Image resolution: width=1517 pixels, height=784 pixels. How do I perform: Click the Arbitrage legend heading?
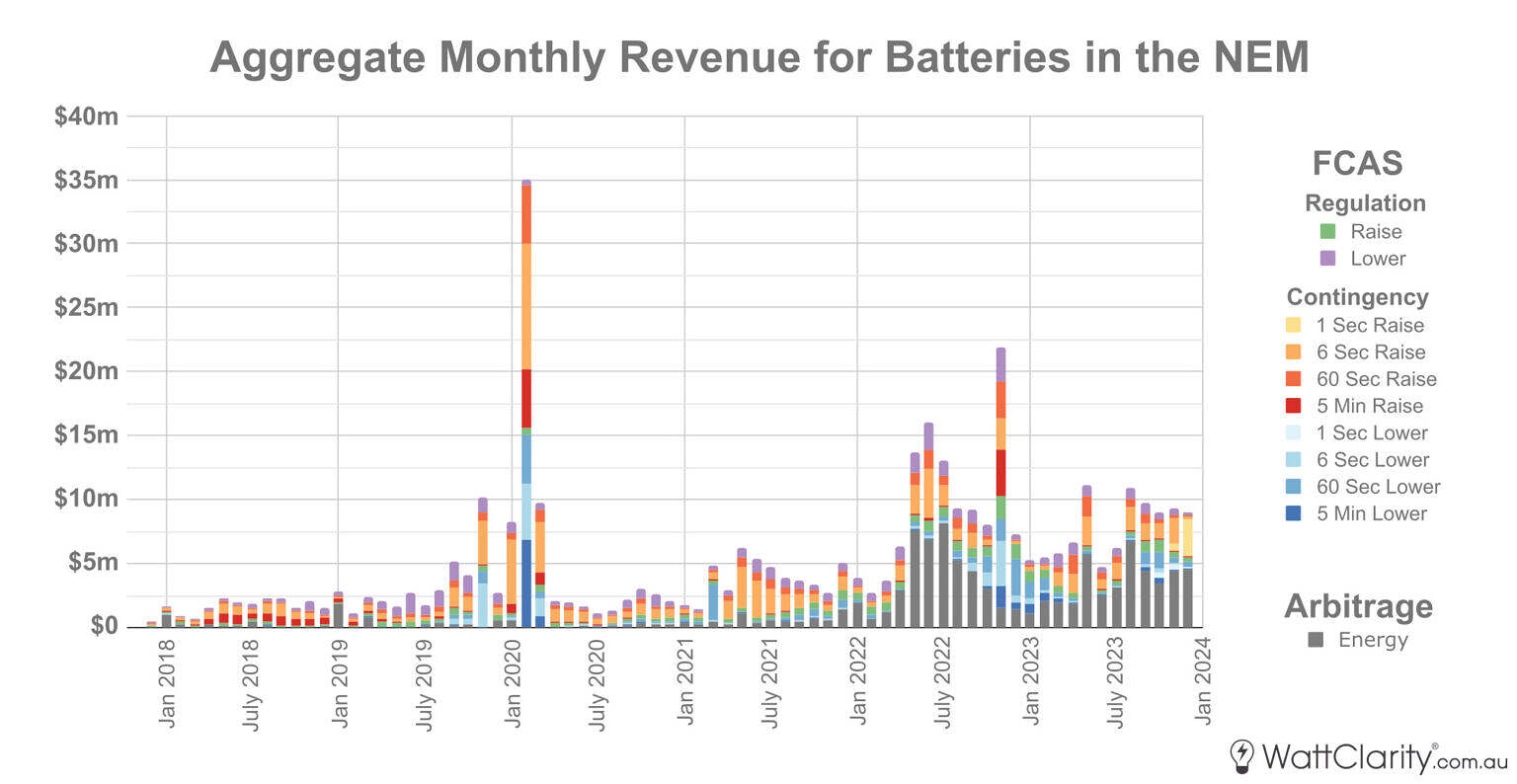[x=1361, y=604]
